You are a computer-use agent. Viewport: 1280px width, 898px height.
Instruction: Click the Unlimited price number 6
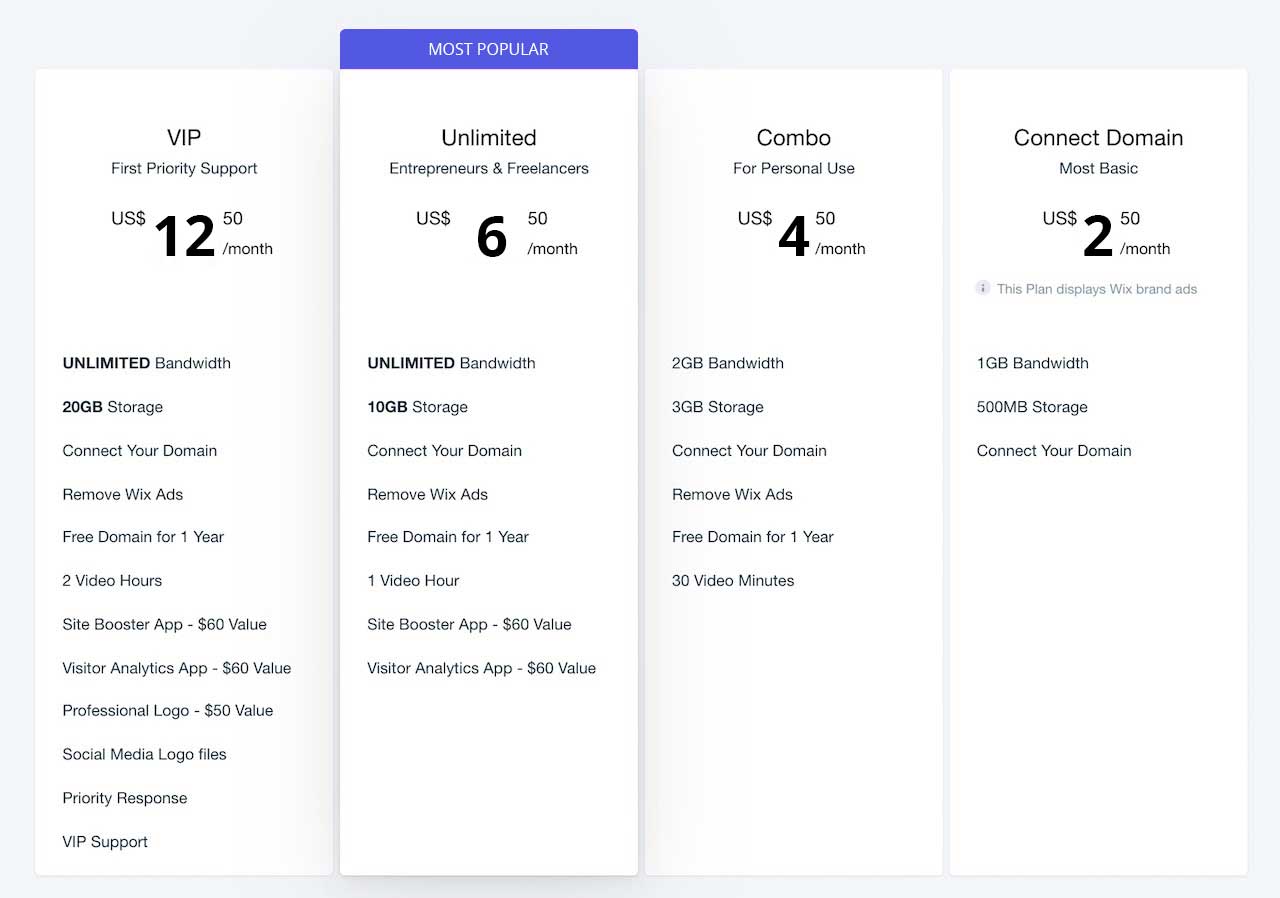491,237
